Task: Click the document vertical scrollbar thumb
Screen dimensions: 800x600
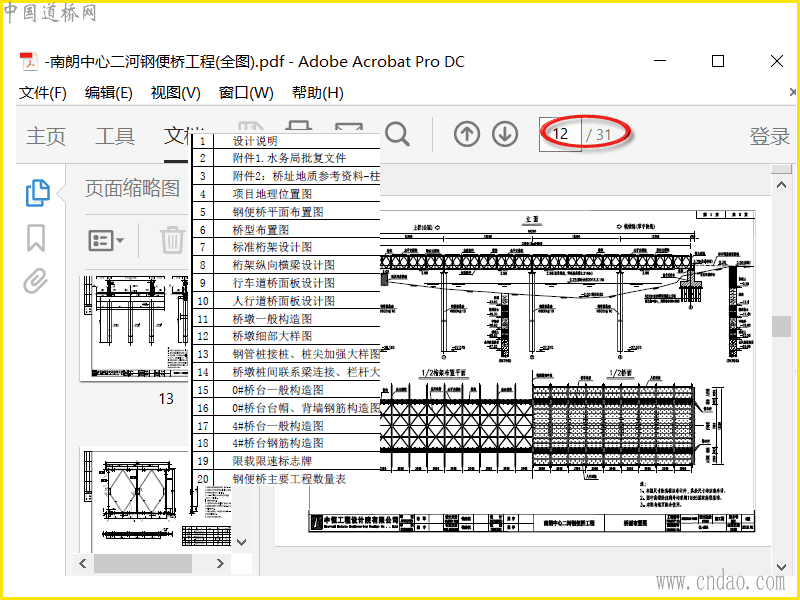Action: 781,327
